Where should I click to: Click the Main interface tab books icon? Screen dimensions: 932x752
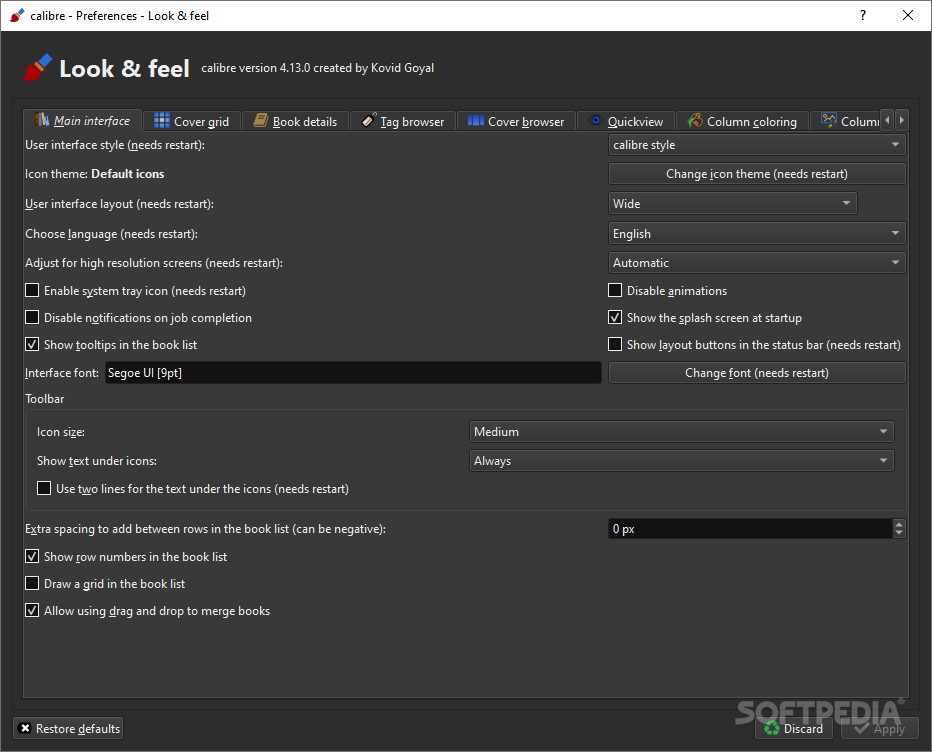click(42, 120)
